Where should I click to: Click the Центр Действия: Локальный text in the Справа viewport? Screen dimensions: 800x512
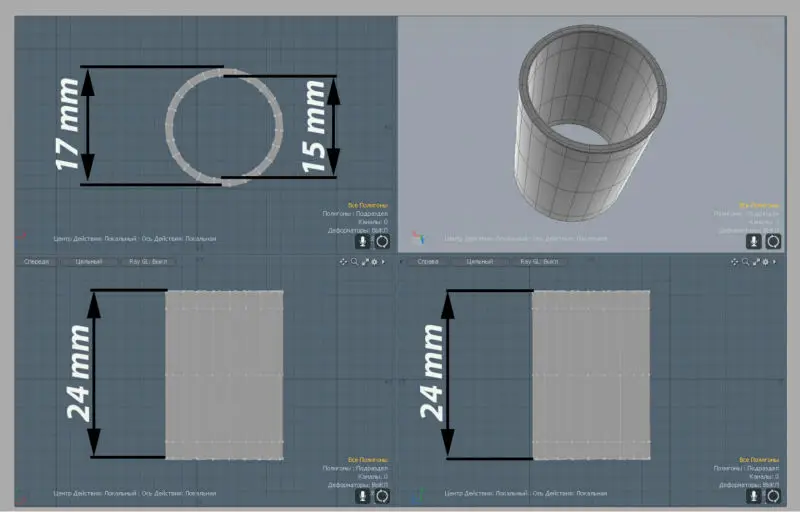[487, 493]
